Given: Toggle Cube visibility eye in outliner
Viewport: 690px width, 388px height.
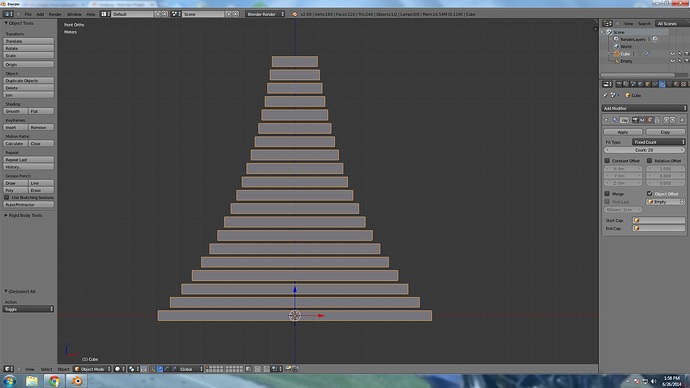Looking at the screenshot, I should (x=672, y=54).
